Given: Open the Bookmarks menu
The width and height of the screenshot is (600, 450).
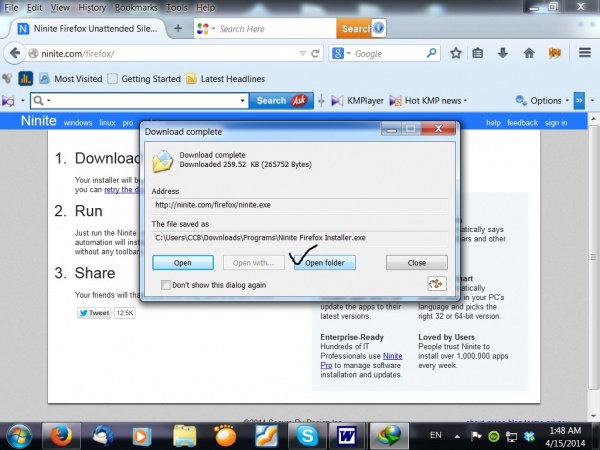Looking at the screenshot, I should coord(136,7).
